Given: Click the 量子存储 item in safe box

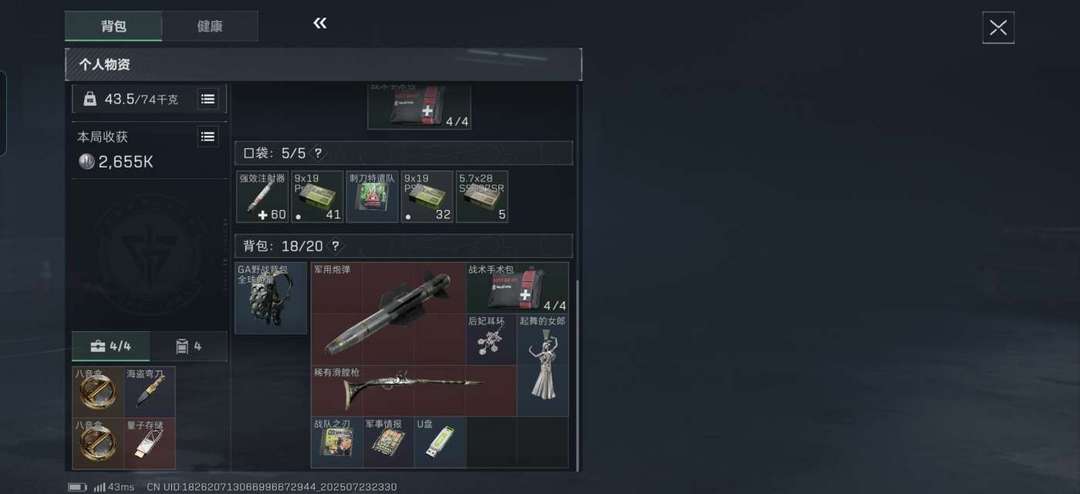Looking at the screenshot, I should (149, 443).
